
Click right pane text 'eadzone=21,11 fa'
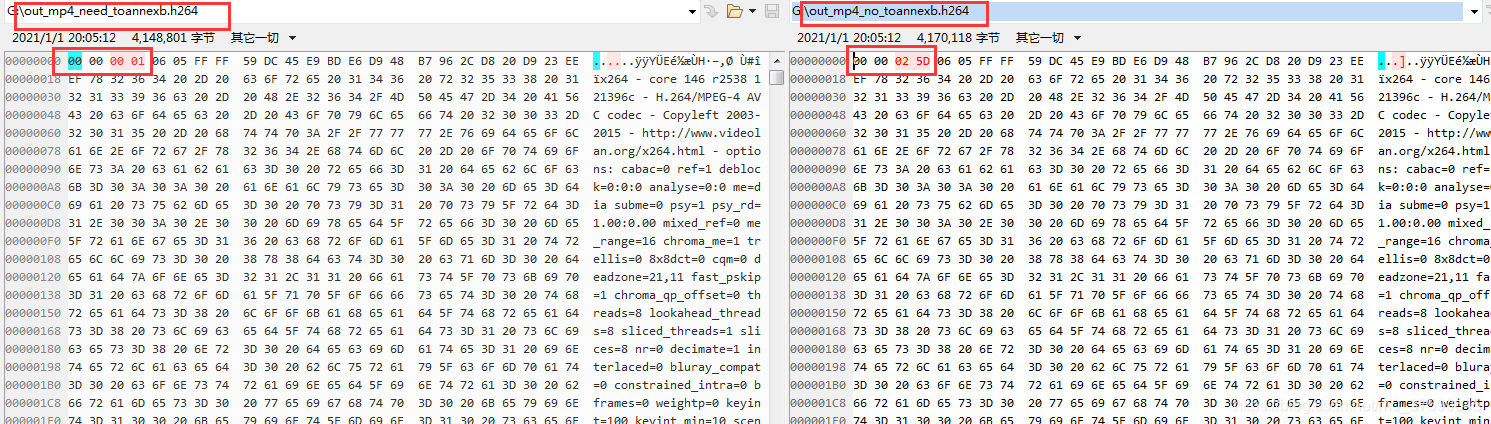1433,277
